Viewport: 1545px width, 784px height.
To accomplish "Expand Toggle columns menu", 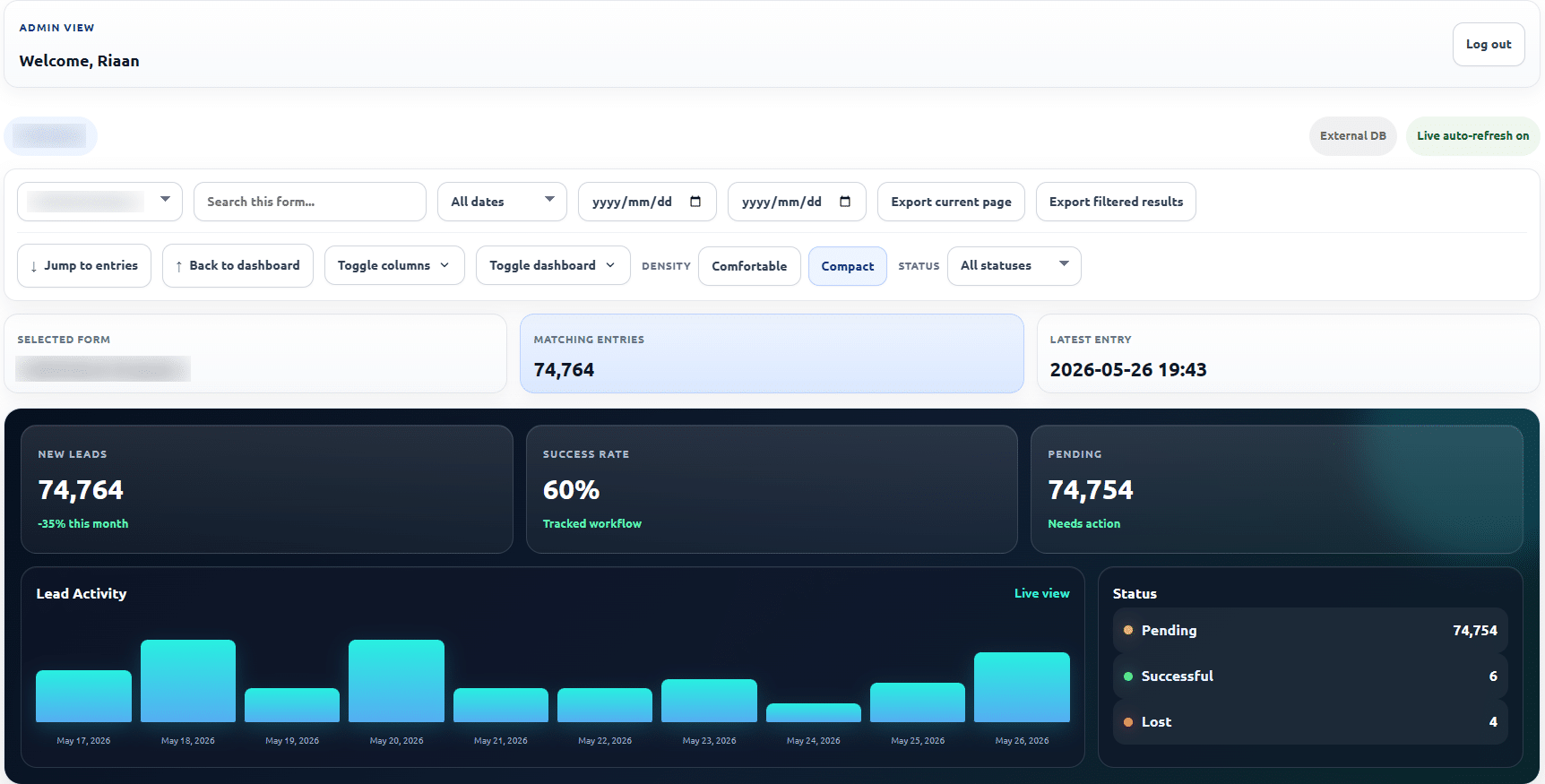I will click(x=394, y=266).
